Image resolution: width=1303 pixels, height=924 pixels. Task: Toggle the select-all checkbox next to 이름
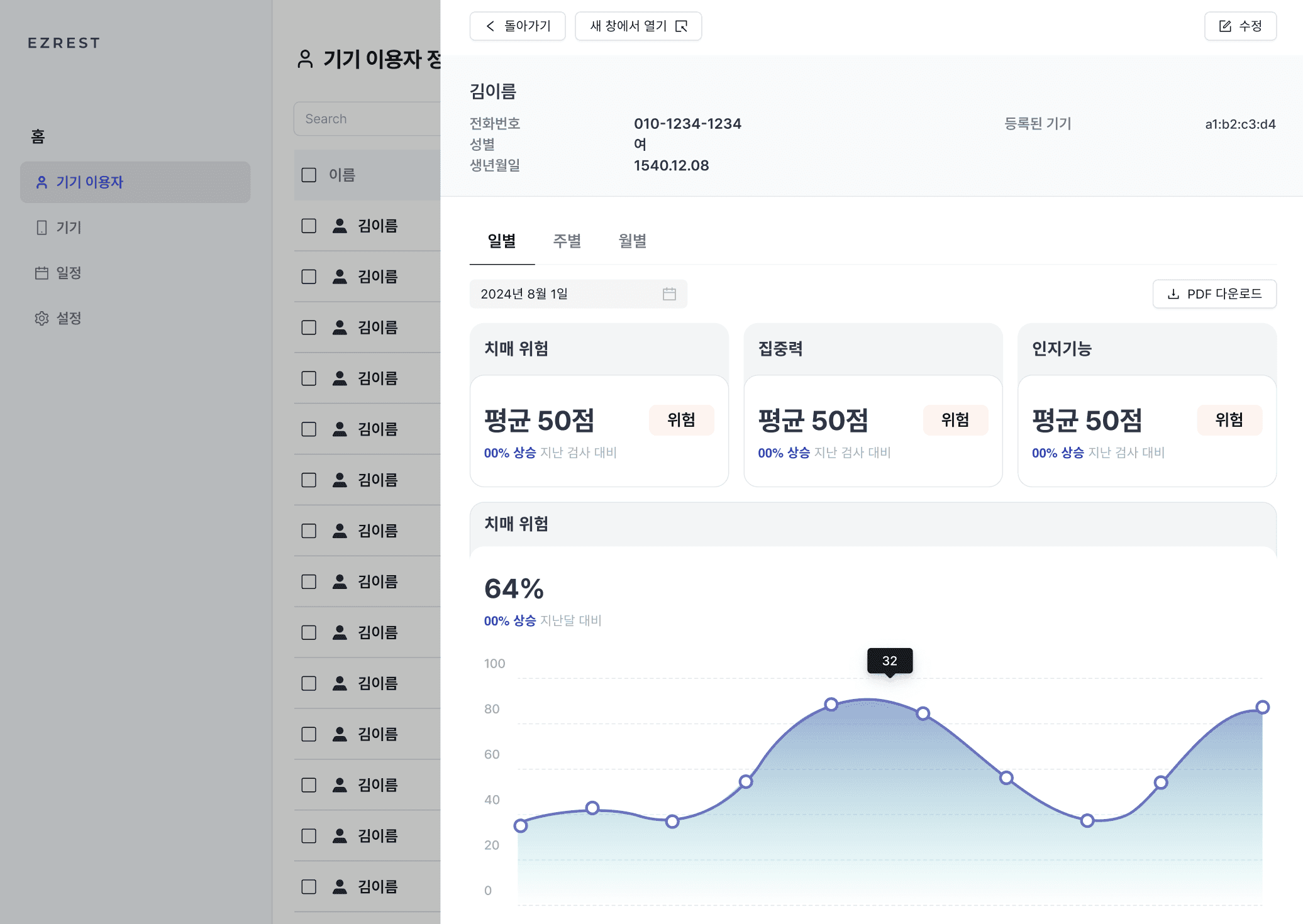[309, 175]
